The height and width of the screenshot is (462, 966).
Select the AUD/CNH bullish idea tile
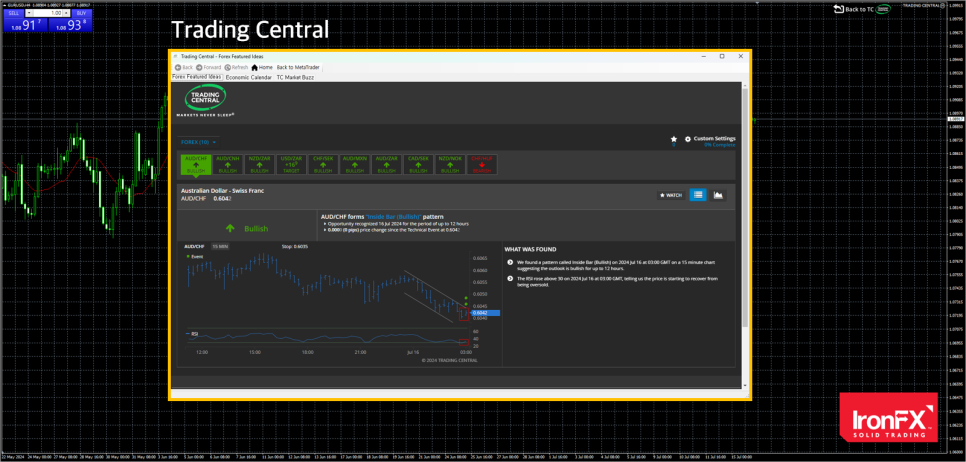click(x=228, y=164)
